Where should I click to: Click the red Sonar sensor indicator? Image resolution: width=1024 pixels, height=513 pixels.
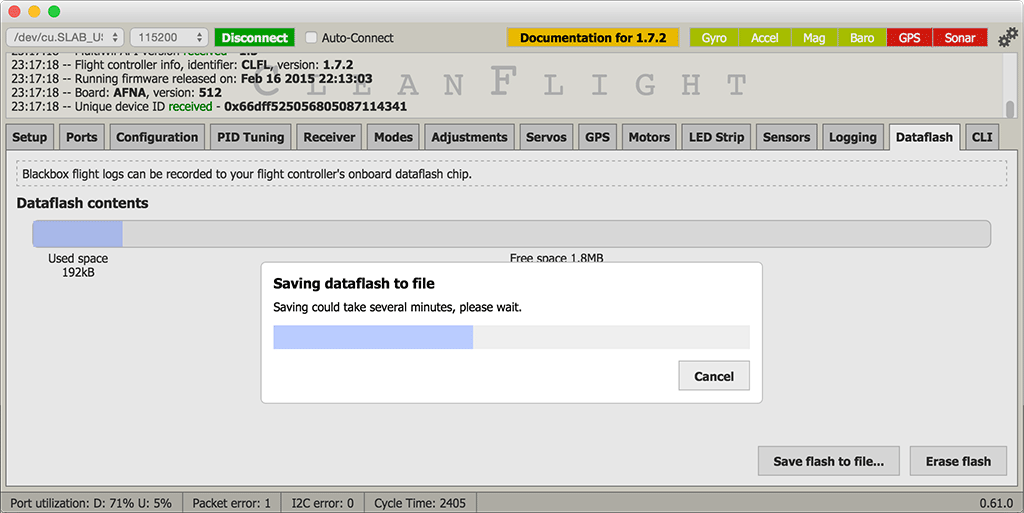tap(960, 38)
